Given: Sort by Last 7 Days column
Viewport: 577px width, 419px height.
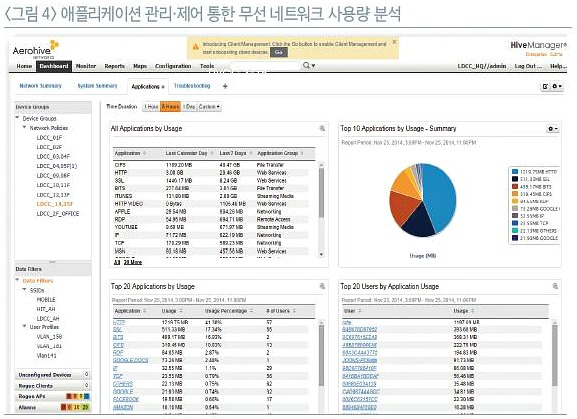Looking at the screenshot, I should click(x=236, y=153).
